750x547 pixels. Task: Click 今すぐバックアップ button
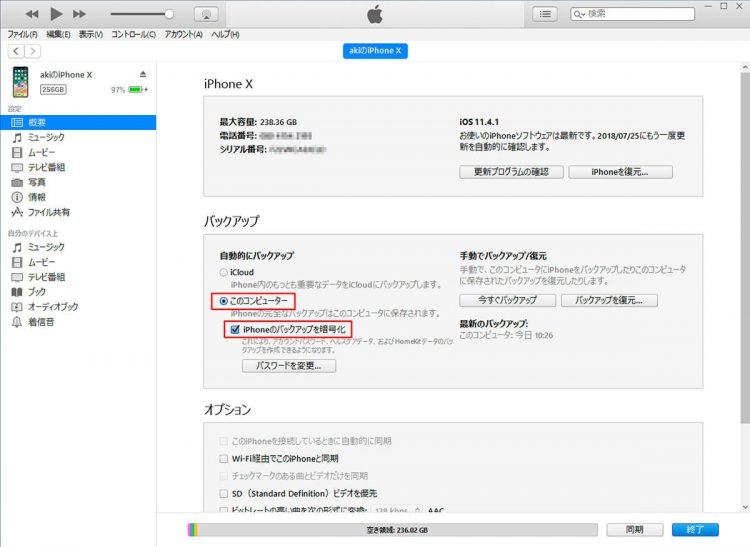pyautogui.click(x=507, y=300)
